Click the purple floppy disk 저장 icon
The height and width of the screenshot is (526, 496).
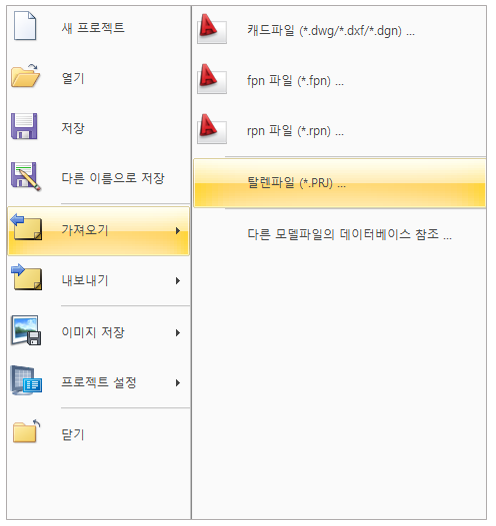click(x=24, y=126)
